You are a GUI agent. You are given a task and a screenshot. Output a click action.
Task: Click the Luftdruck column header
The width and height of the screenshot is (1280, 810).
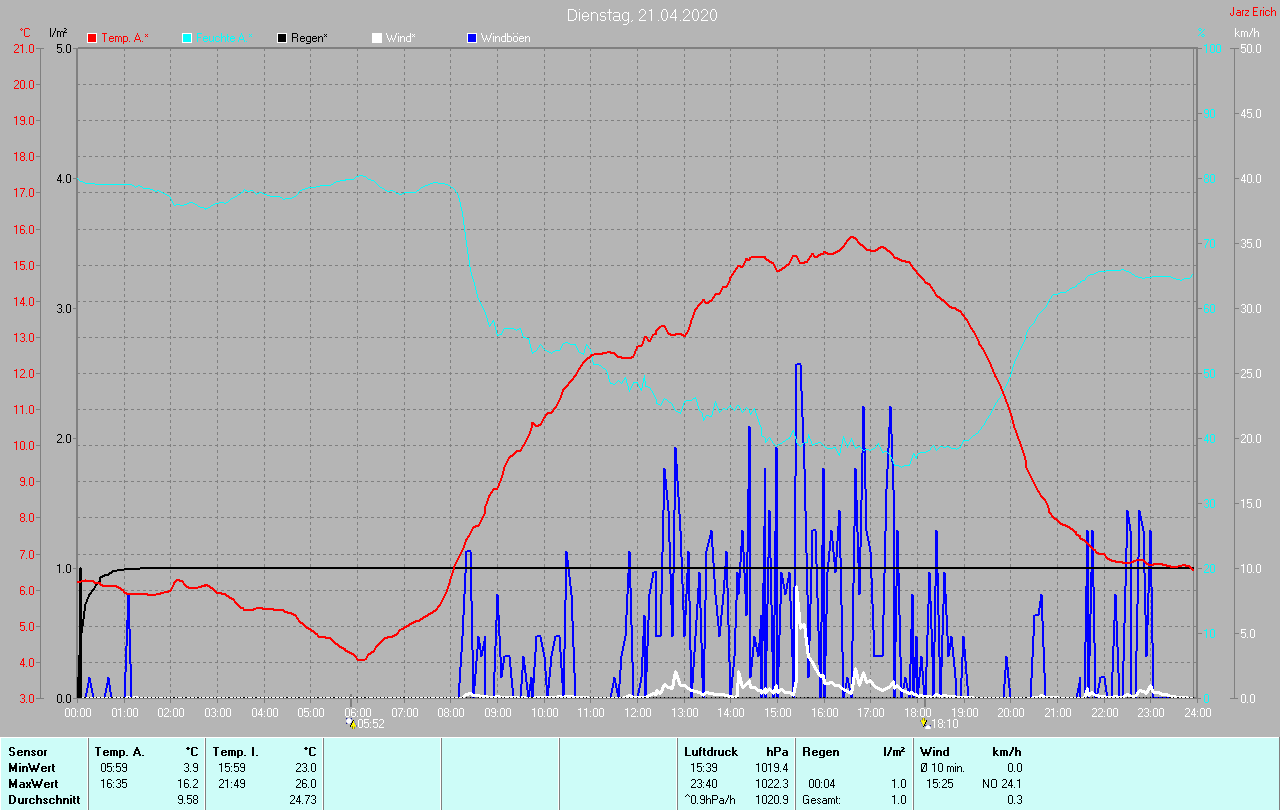tap(710, 751)
